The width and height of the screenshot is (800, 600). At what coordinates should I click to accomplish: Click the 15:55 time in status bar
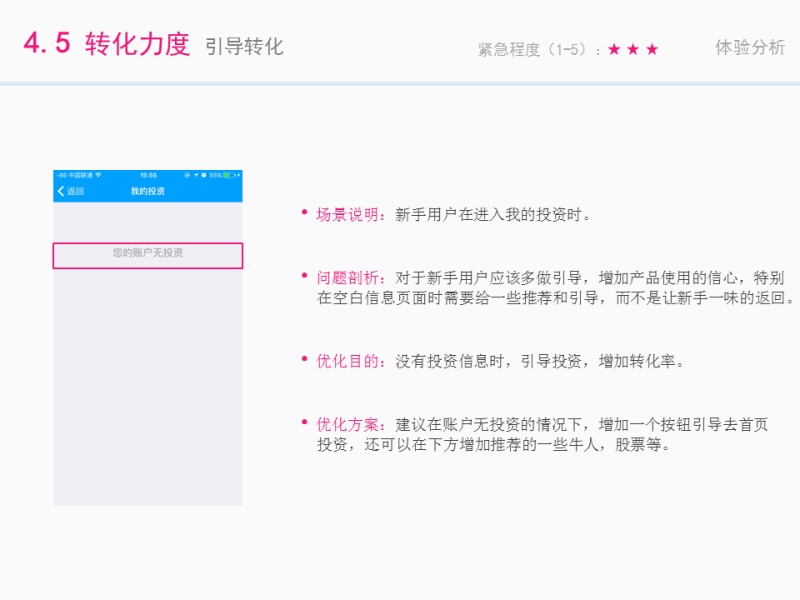(148, 175)
